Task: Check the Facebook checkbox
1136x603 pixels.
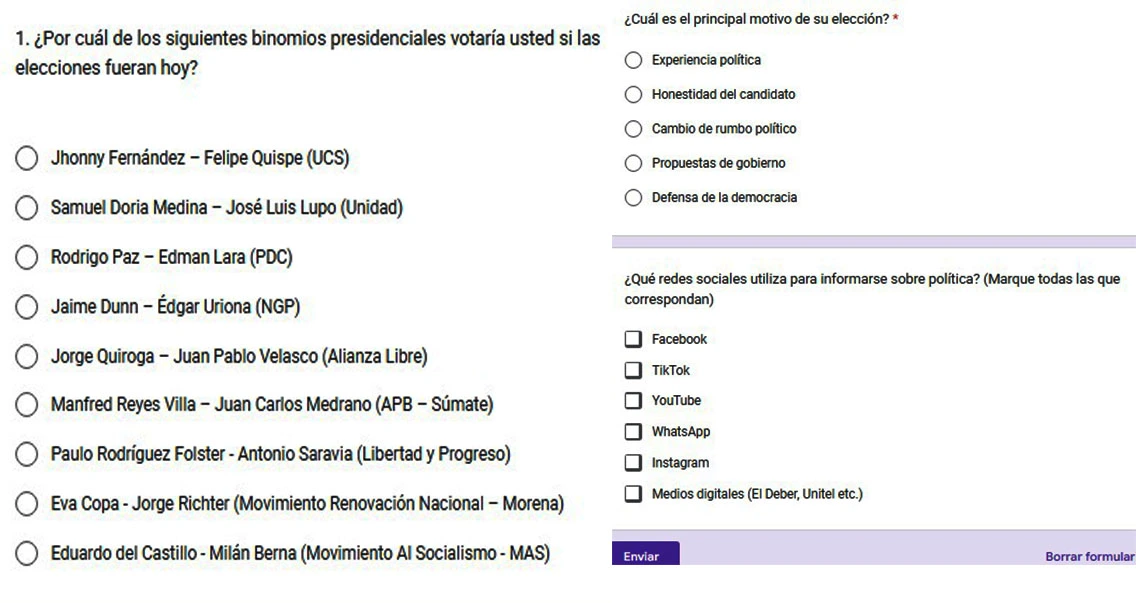Action: point(633,339)
